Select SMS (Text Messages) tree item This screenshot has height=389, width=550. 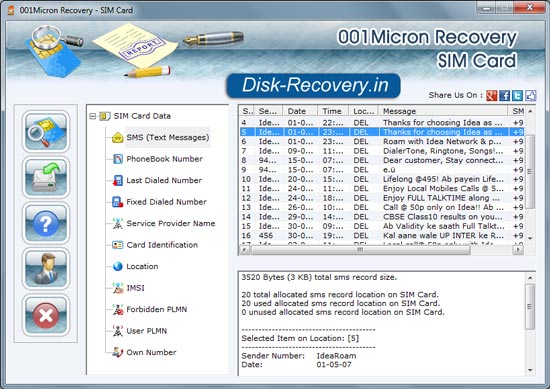point(168,138)
